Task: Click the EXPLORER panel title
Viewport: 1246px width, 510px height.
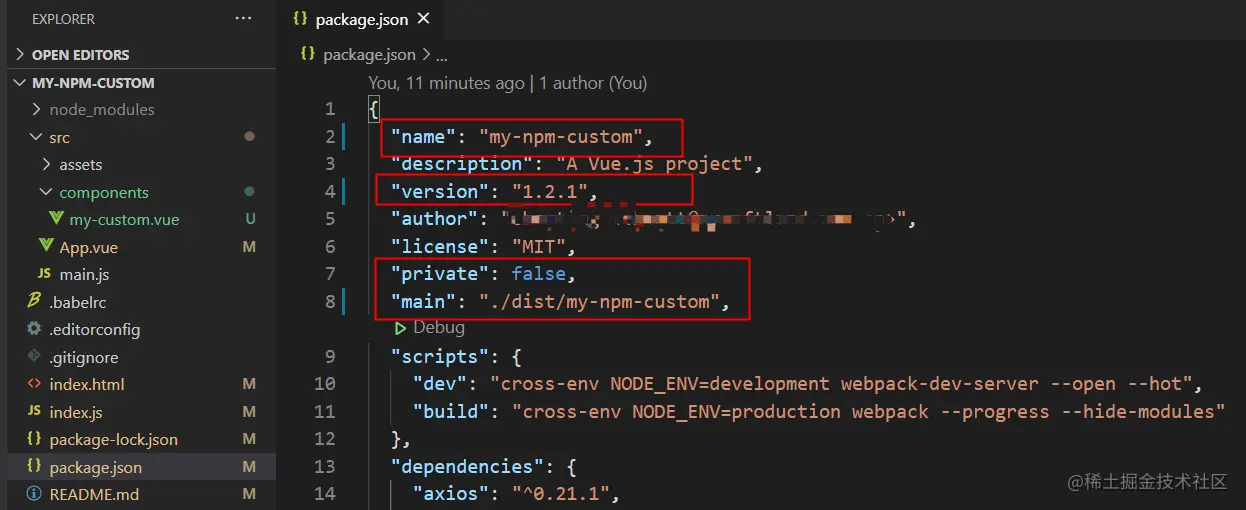Action: pos(65,19)
